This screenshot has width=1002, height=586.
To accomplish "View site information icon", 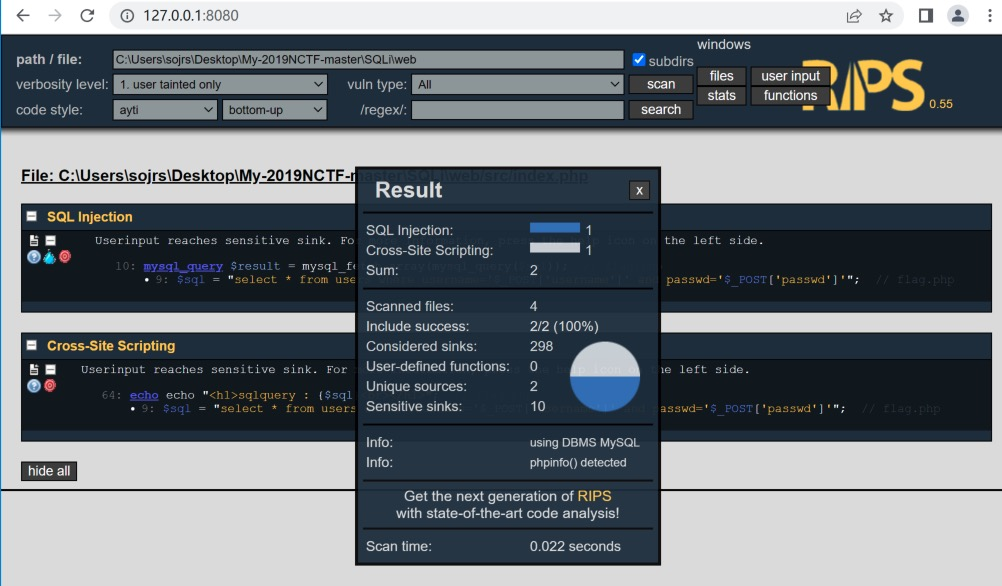I will point(127,15).
